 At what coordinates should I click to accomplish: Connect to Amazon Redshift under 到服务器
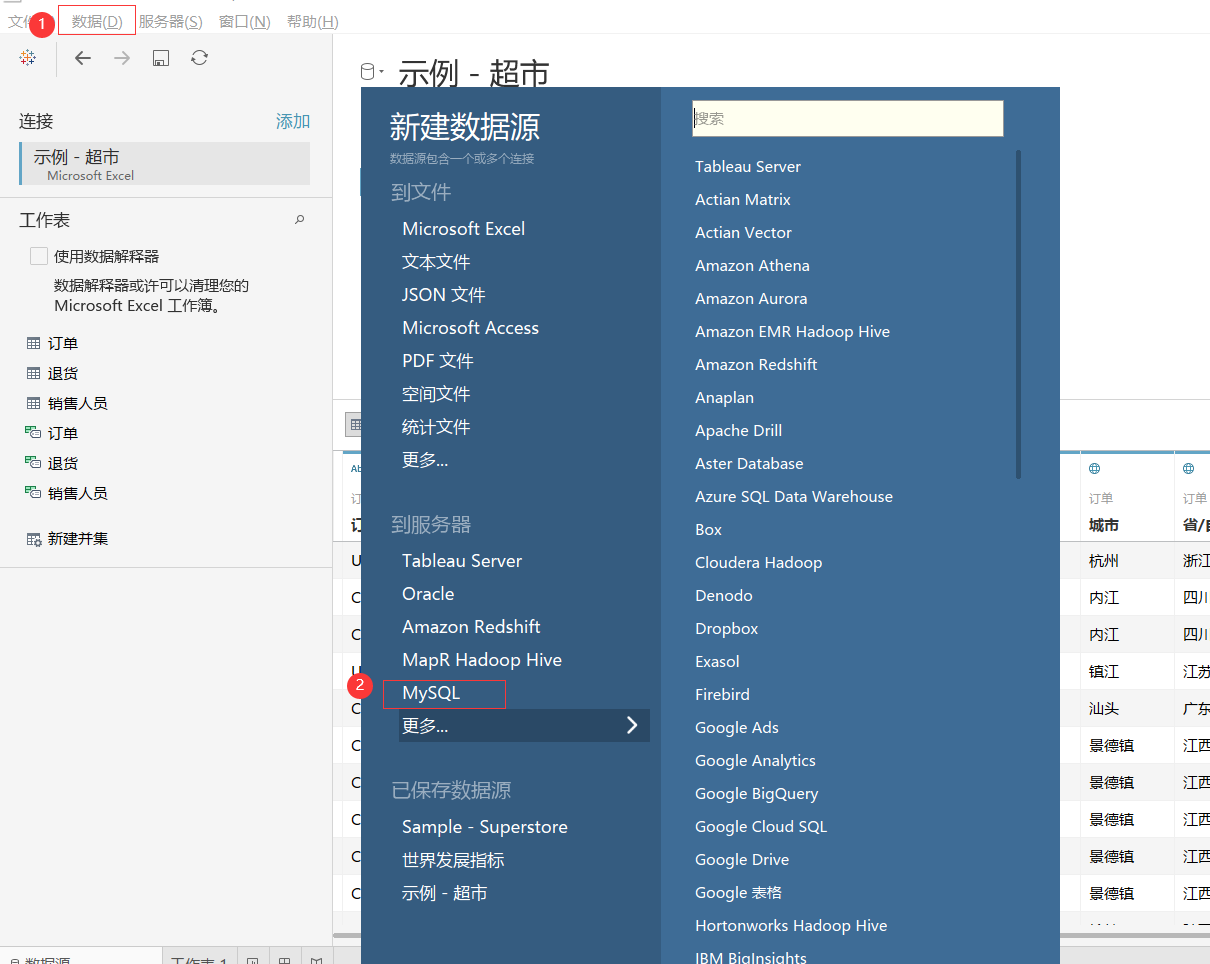471,626
